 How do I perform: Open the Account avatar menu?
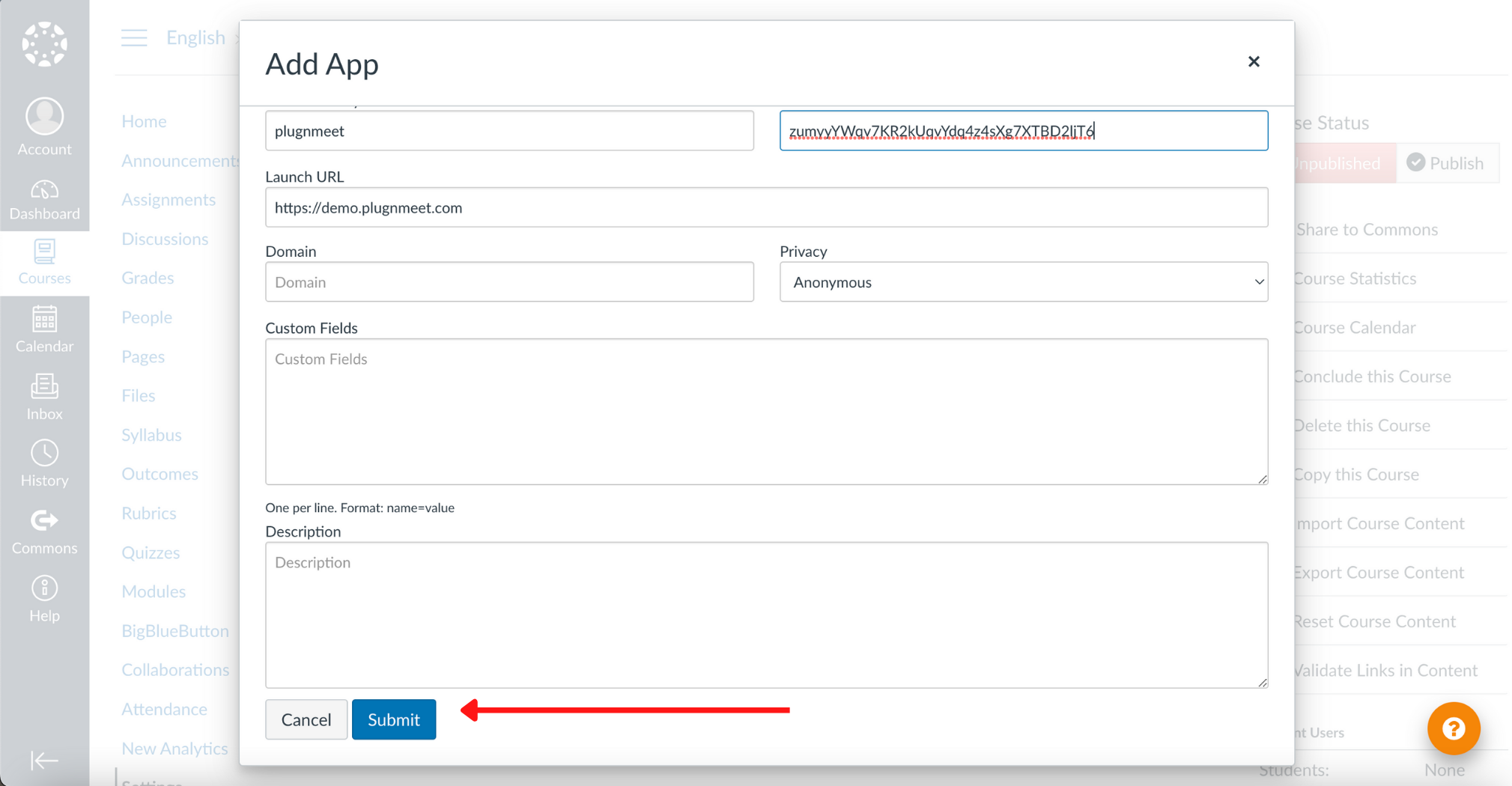coord(44,127)
